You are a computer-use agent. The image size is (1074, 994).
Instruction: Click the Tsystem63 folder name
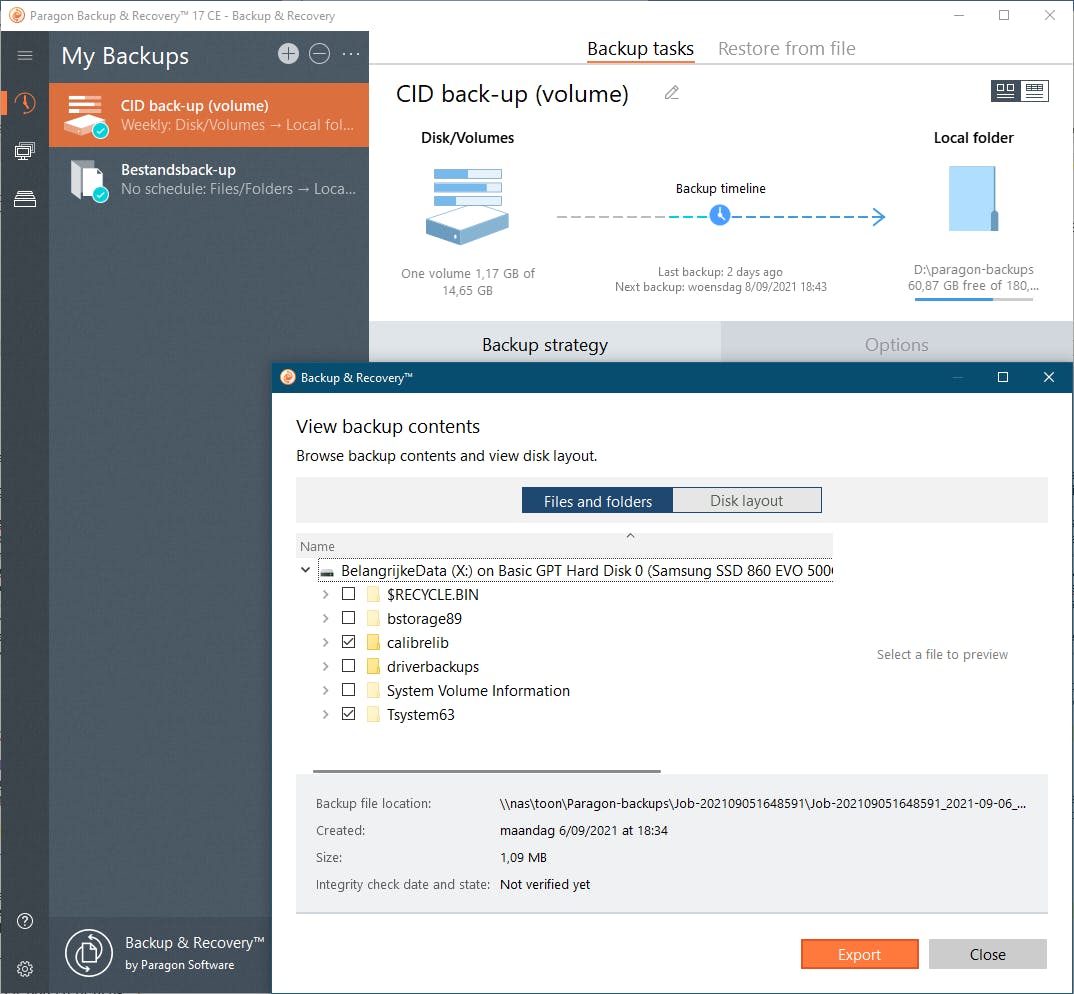[421, 715]
